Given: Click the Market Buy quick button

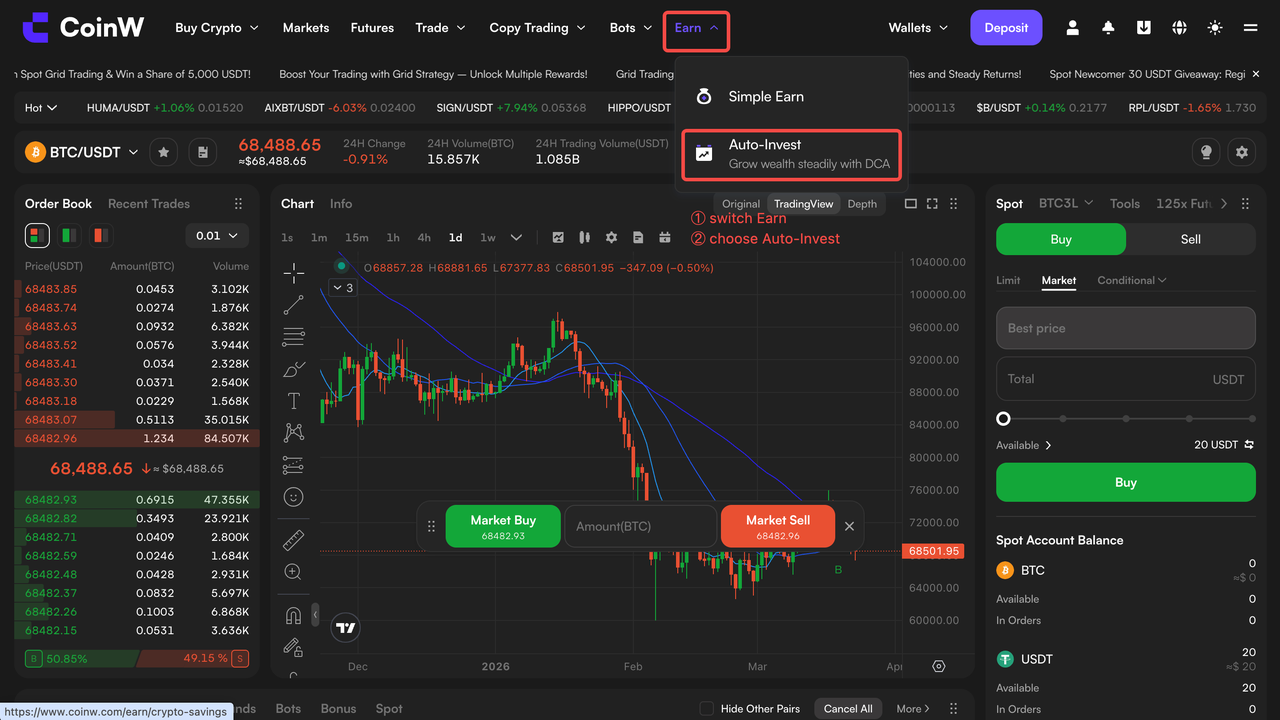Looking at the screenshot, I should 503,526.
